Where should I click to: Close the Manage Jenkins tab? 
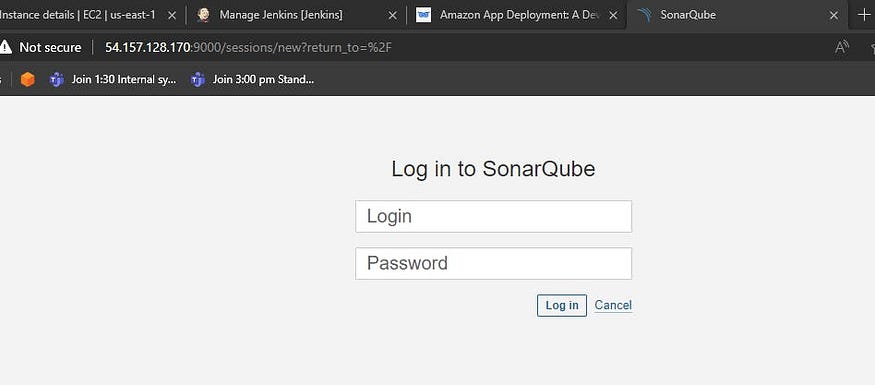click(x=392, y=16)
